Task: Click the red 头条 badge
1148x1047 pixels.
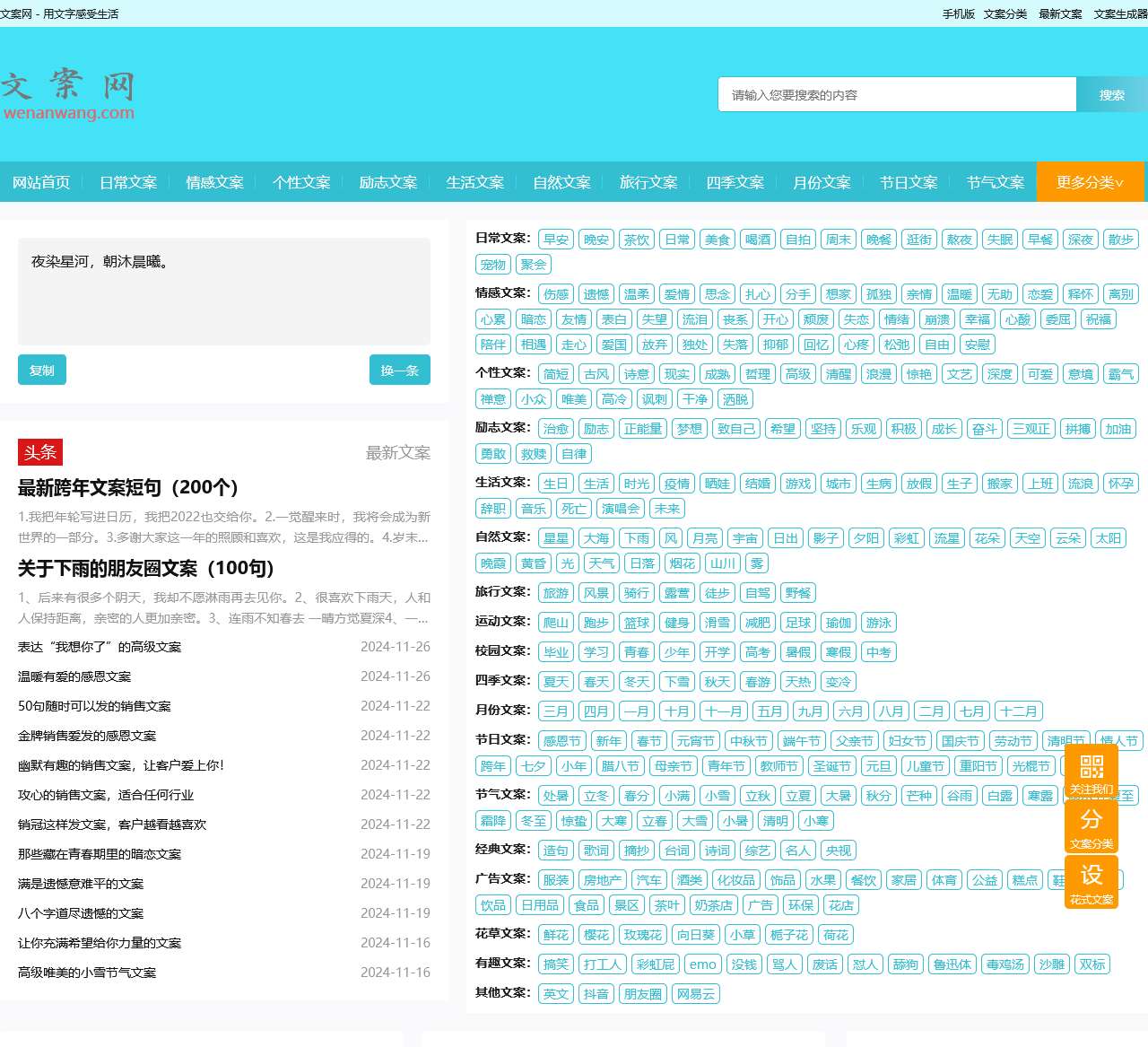Action: coord(39,452)
